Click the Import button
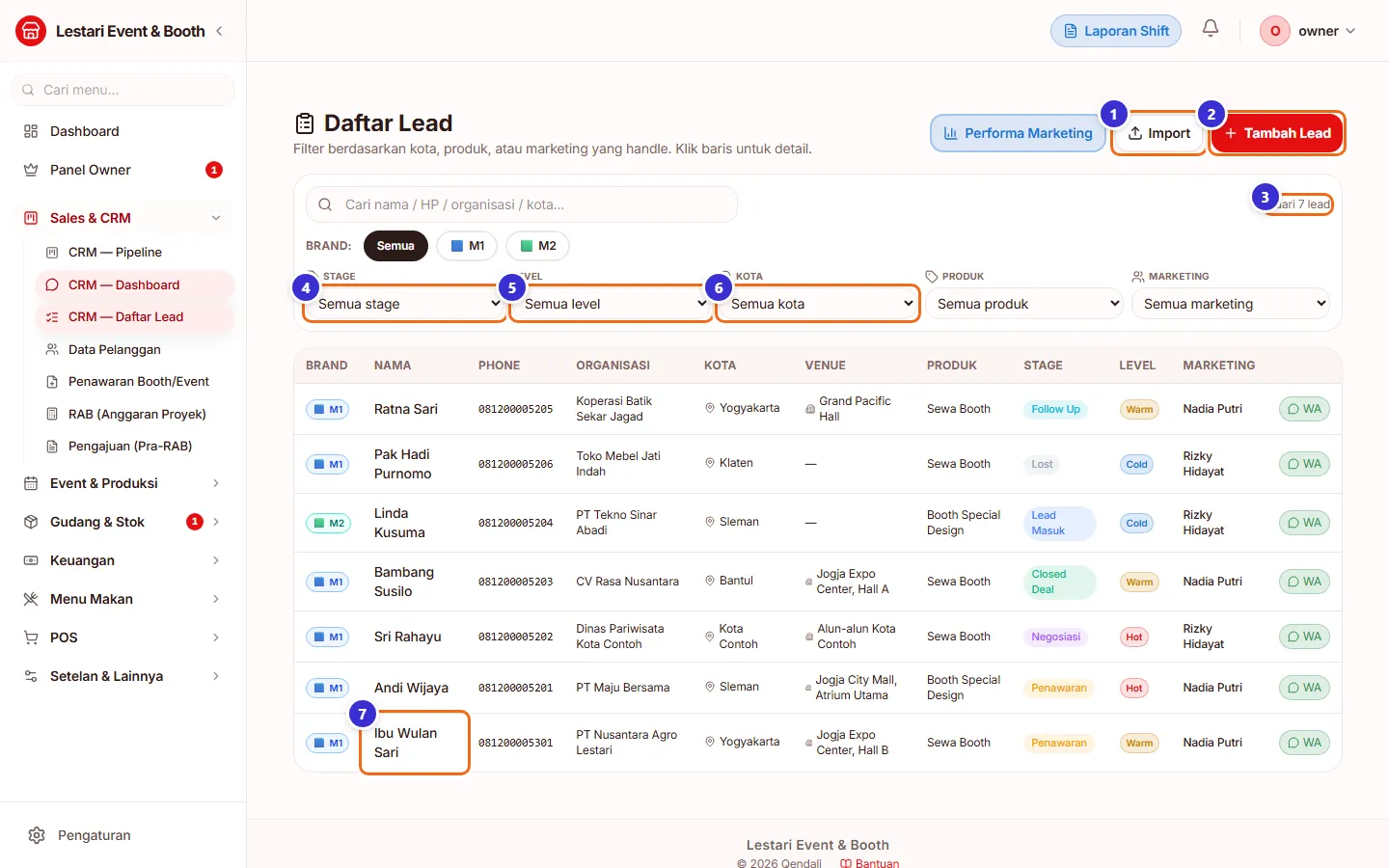Screen dimensions: 1389x868 click(1159, 133)
